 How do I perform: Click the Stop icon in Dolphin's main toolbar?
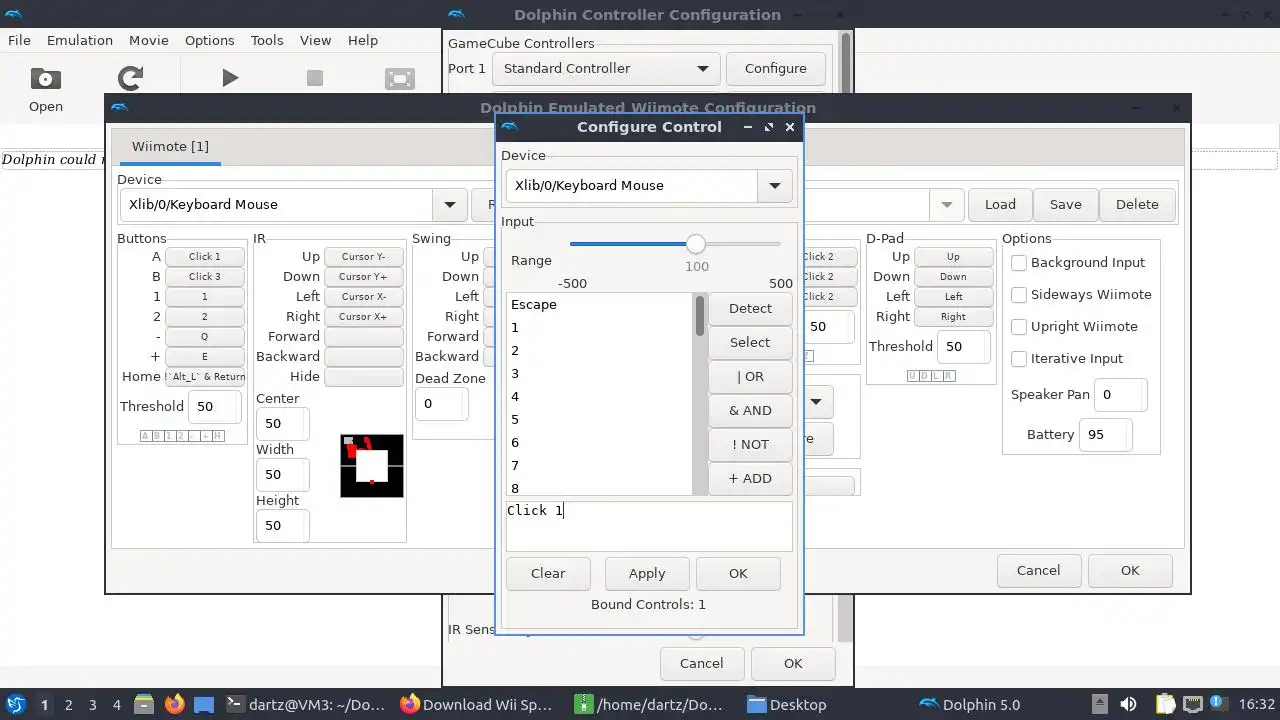pyautogui.click(x=315, y=78)
